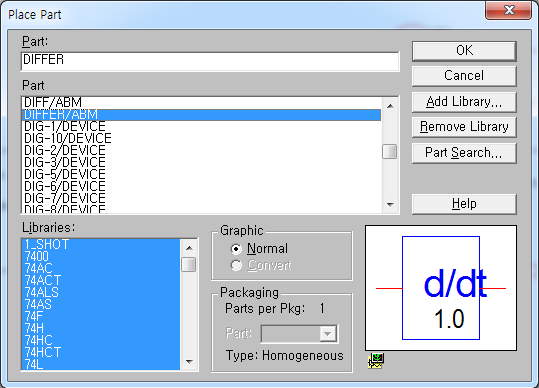Select DIG-3/DEVICE in the part list
539x388 pixels.
[202, 163]
